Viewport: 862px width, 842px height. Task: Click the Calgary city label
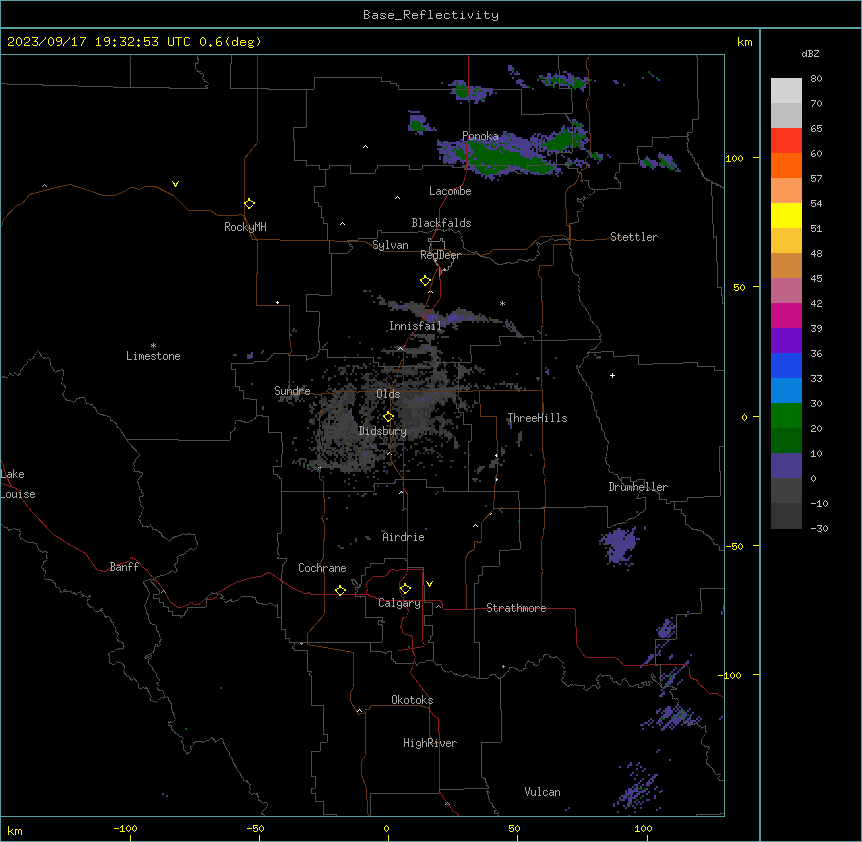(400, 603)
